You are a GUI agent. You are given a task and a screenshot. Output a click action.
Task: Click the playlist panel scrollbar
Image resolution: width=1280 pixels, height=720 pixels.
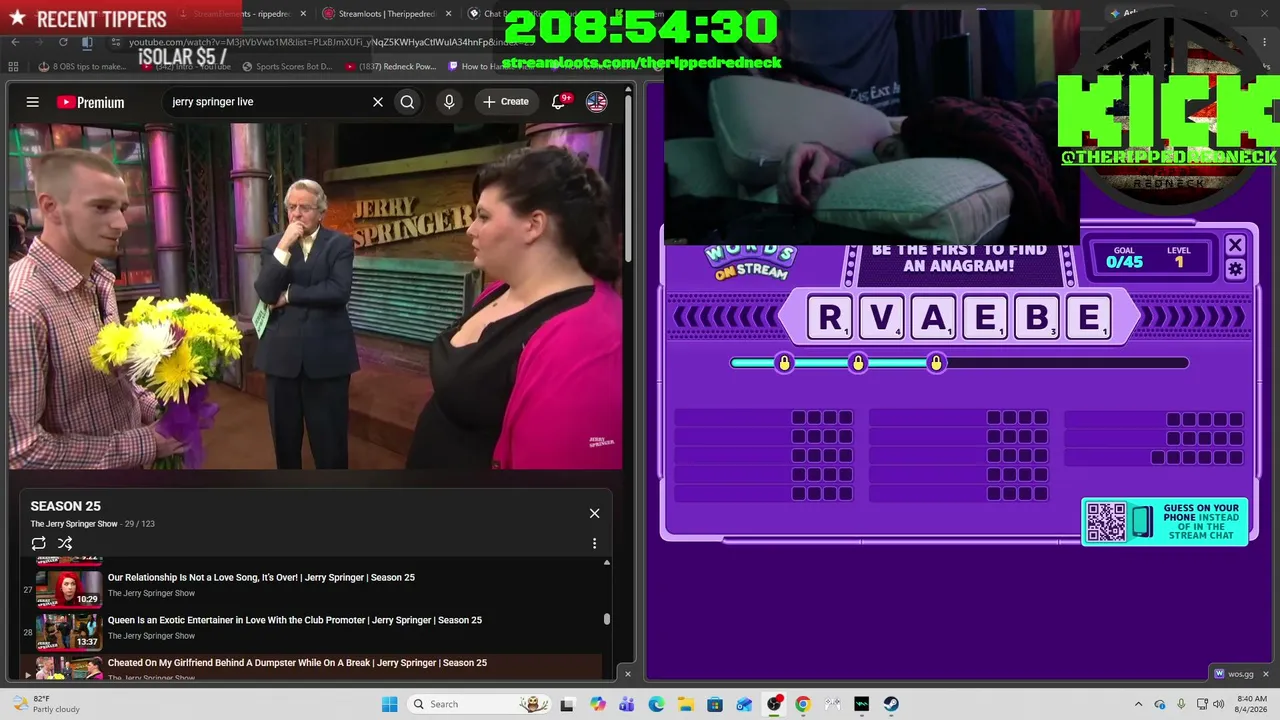(606, 619)
